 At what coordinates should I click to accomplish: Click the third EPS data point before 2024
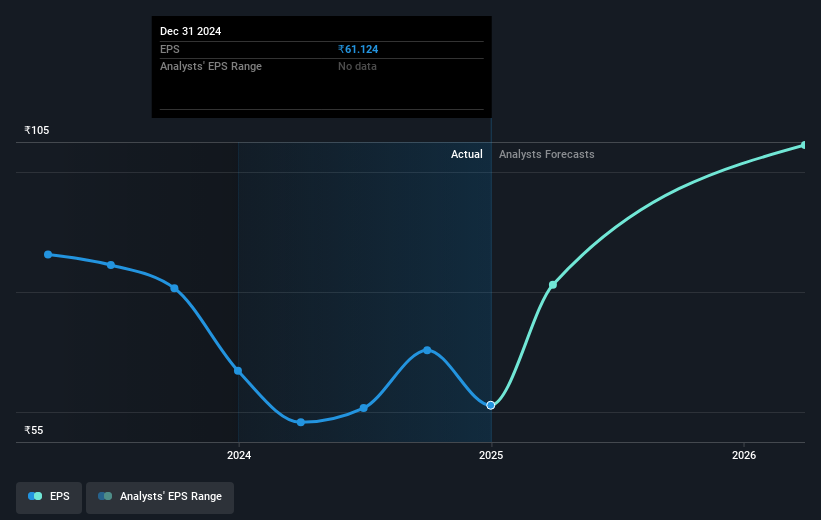click(174, 288)
